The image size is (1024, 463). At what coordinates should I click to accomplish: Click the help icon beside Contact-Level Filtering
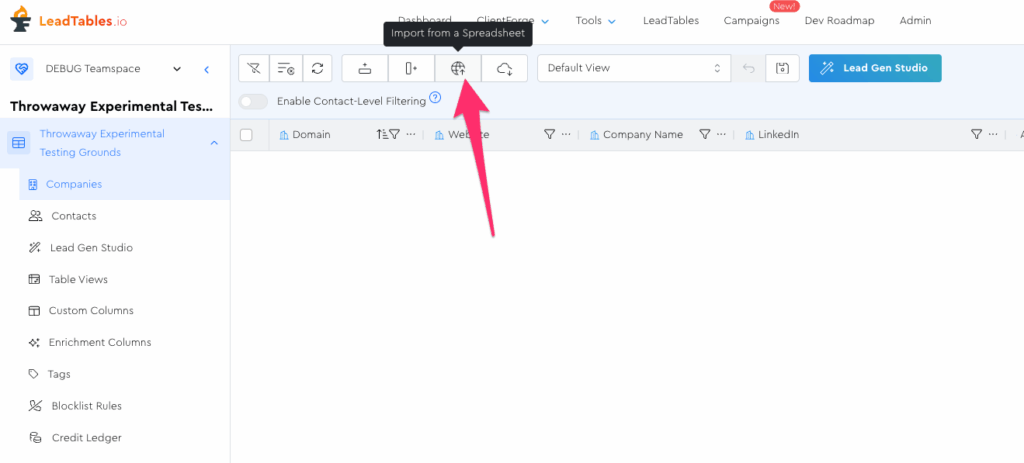tap(435, 99)
